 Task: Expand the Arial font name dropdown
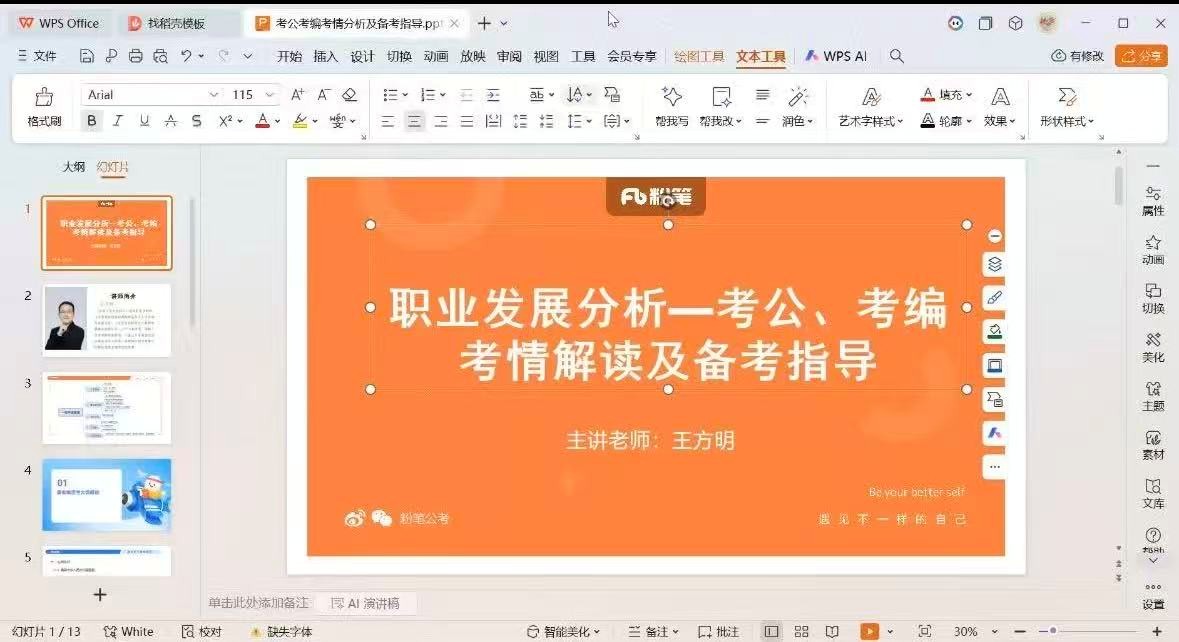[213, 95]
